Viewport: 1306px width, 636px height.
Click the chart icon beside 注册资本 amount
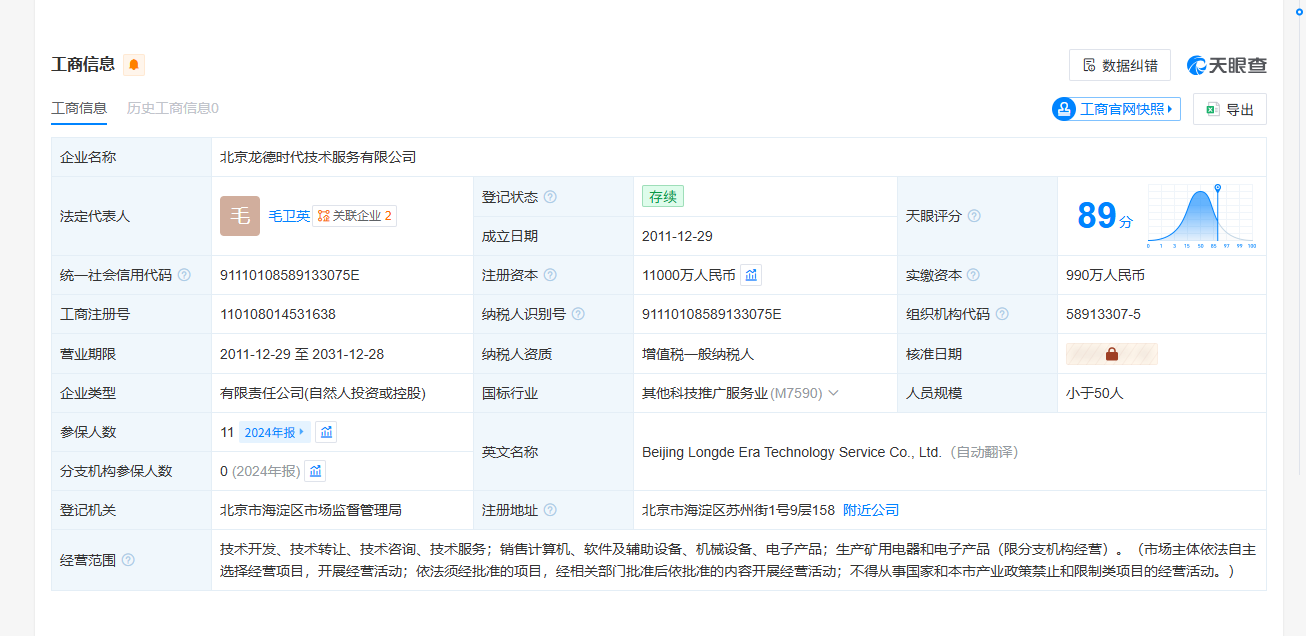point(751,275)
